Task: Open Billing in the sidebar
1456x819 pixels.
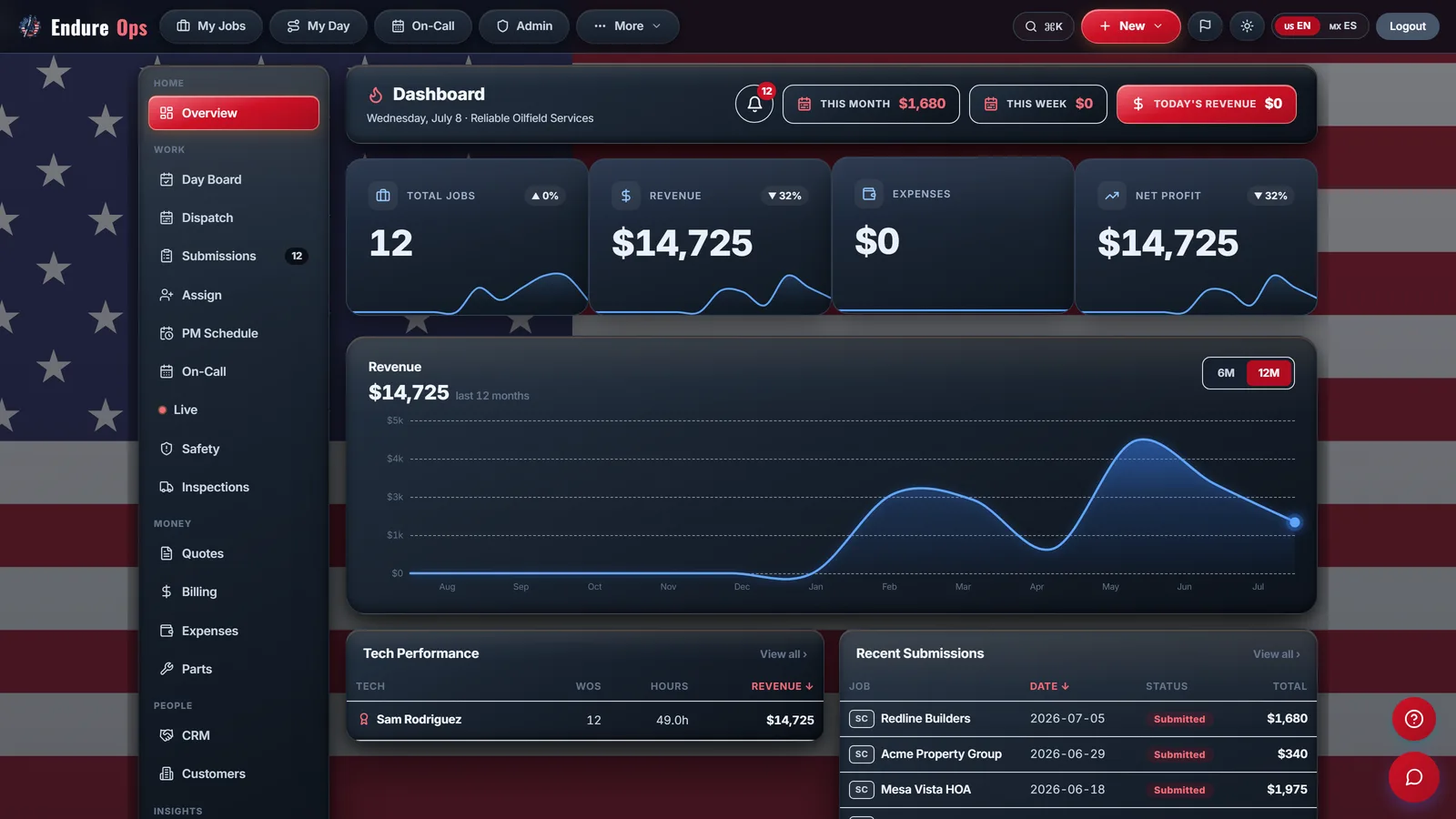Action: coord(234,591)
